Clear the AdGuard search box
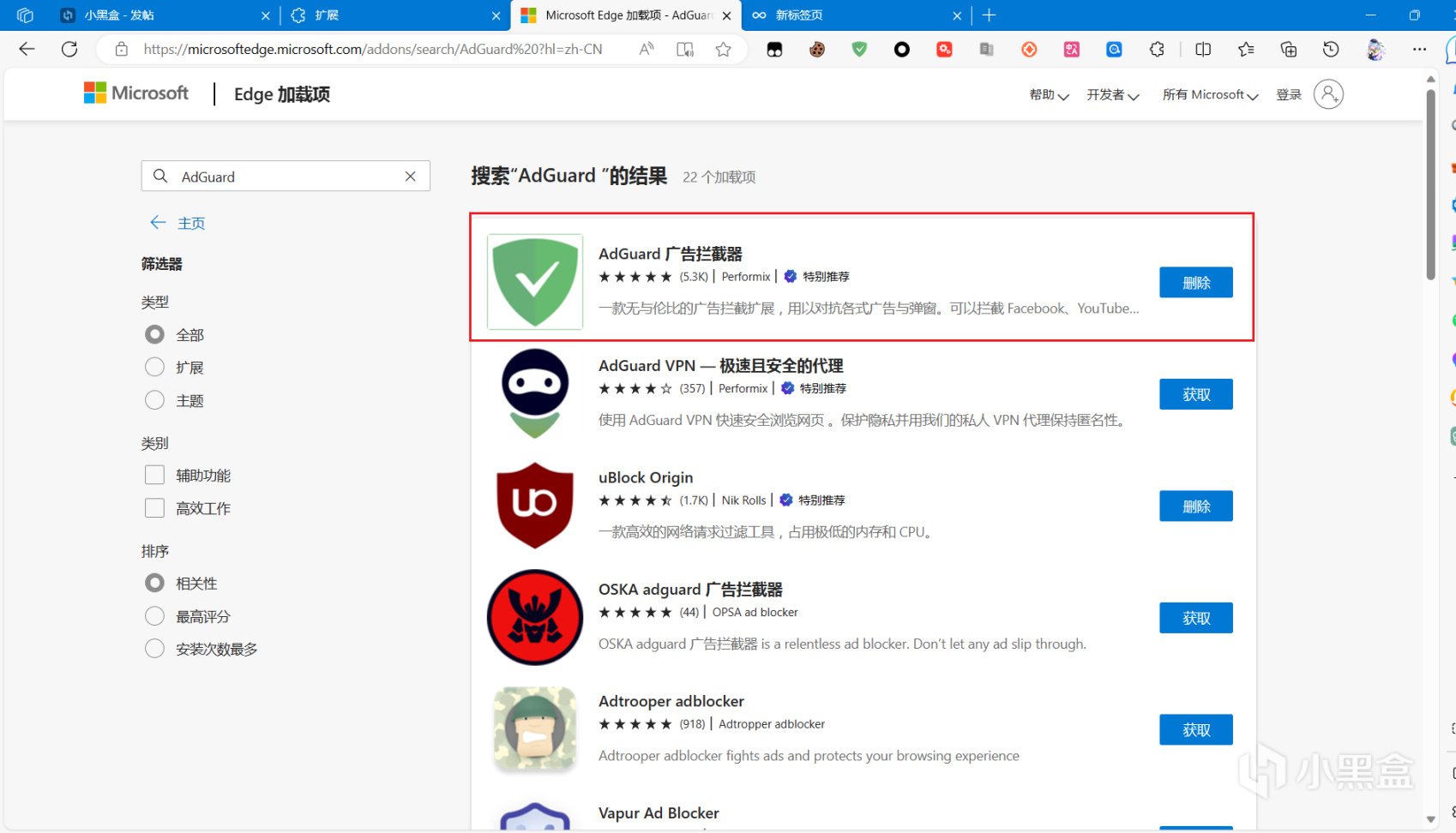Screen dimensions: 1456x833 tap(411, 177)
